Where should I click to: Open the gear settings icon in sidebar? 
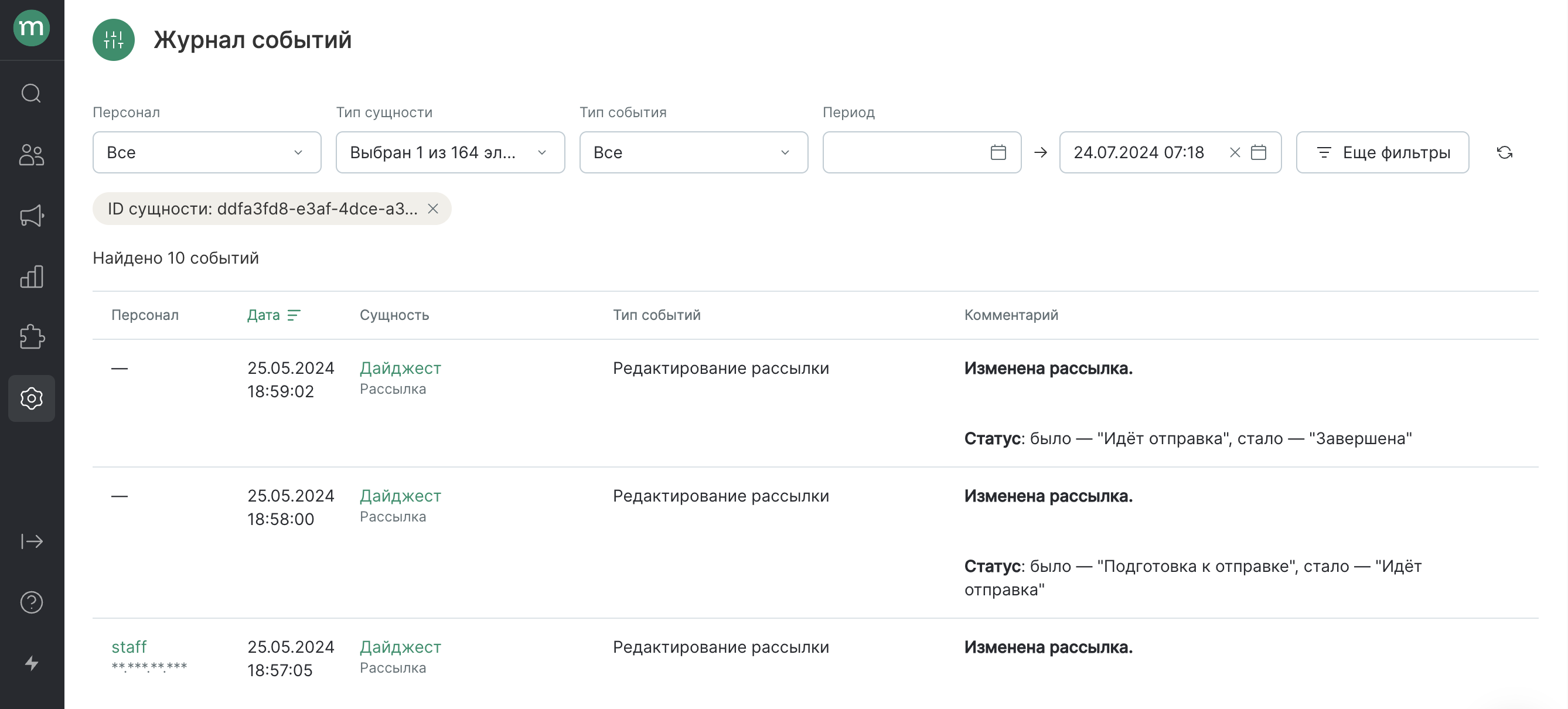tap(31, 398)
